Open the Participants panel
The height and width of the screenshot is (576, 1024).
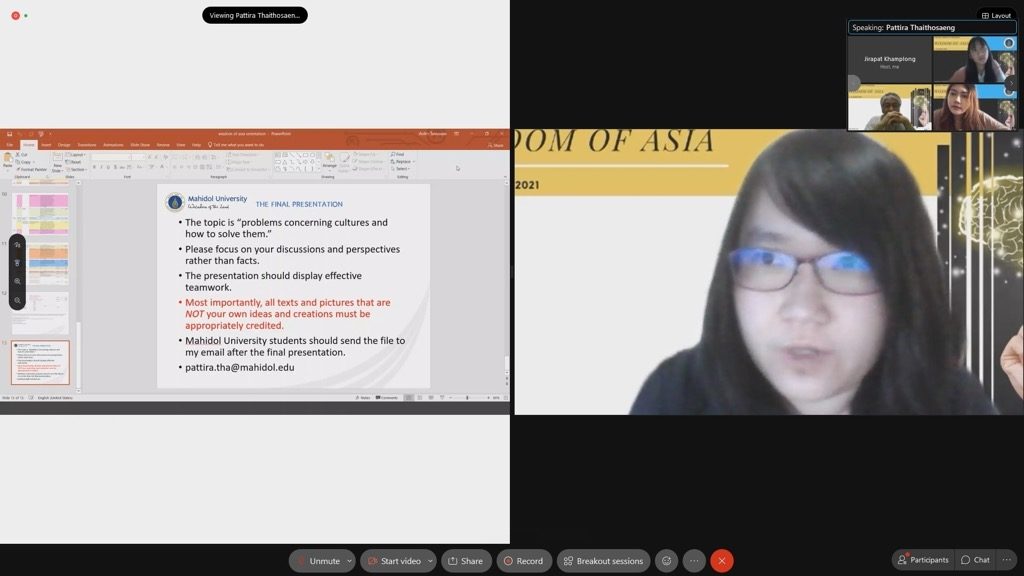(x=922, y=560)
